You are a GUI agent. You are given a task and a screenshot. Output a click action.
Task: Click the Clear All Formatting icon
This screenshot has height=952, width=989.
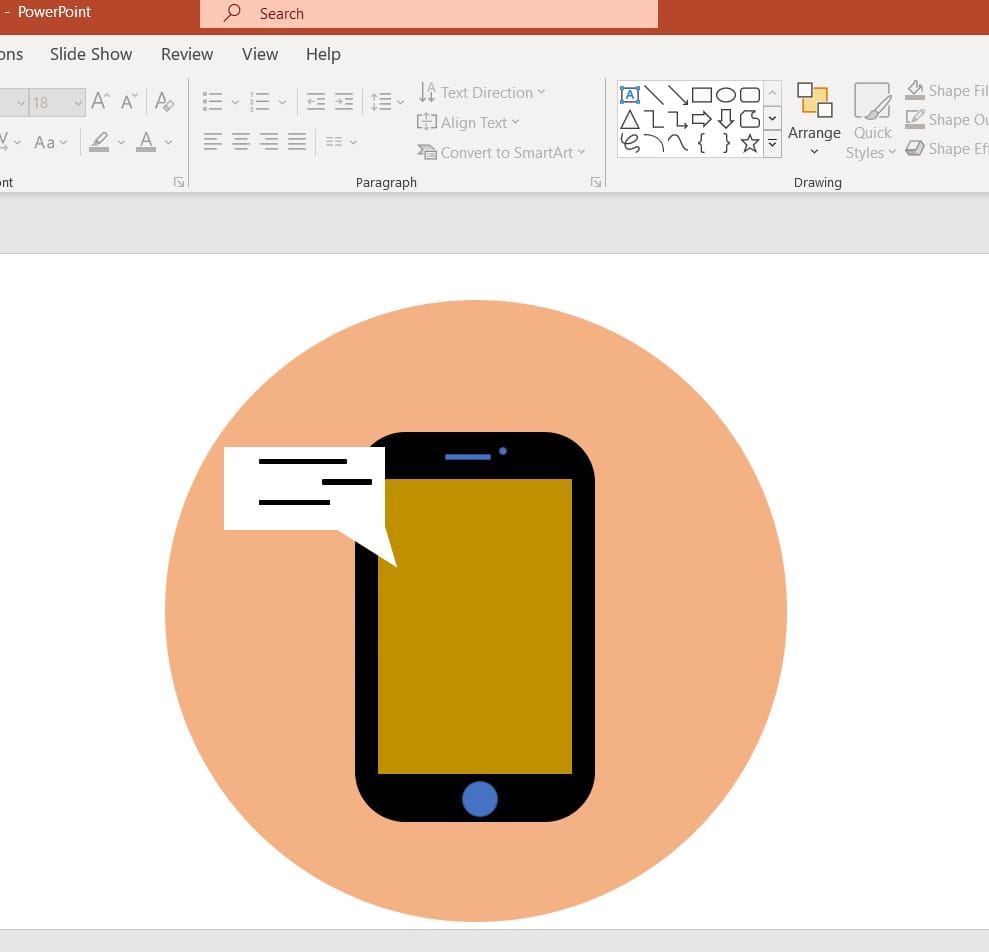click(x=165, y=102)
